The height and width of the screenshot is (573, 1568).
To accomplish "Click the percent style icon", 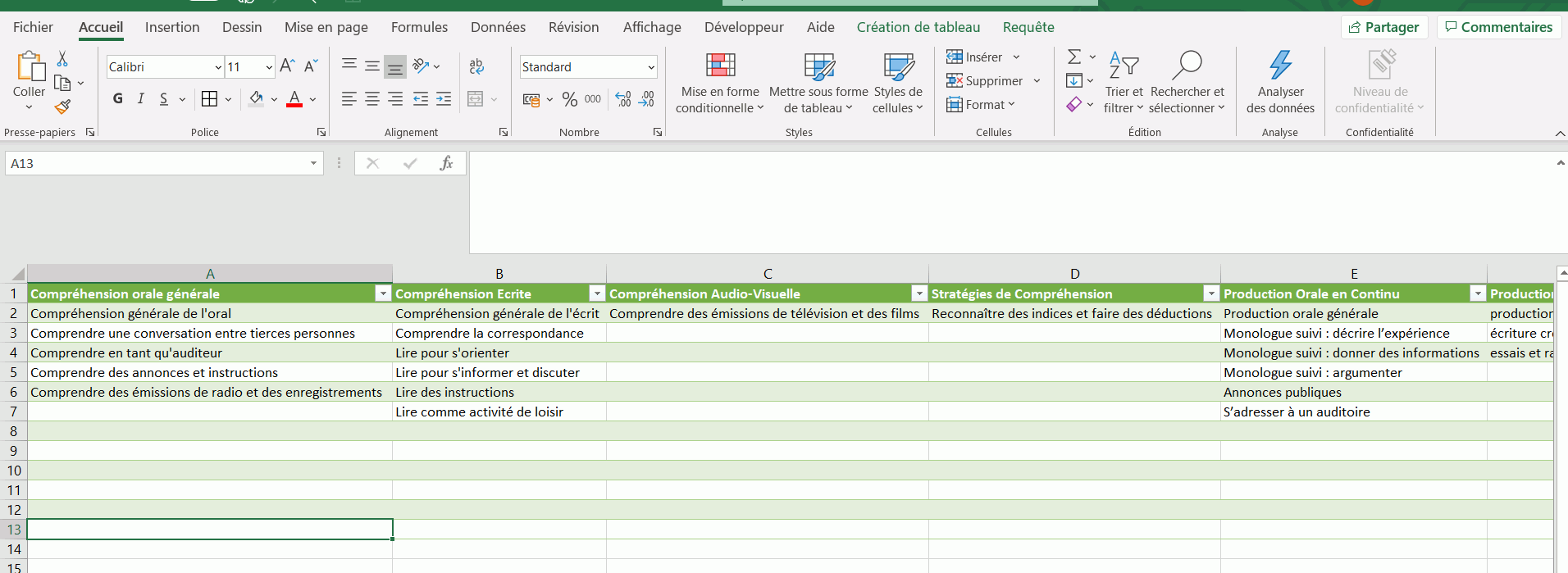I will (569, 99).
